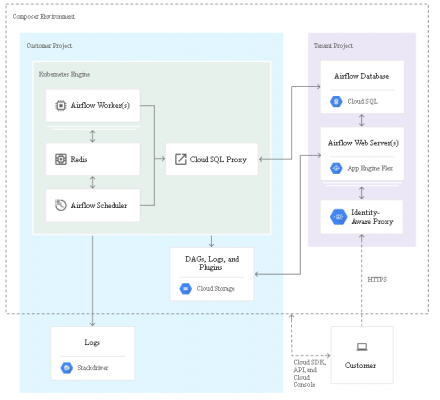Click the HTTPS connection label
This screenshot has height=400, width=440.
pos(377,280)
